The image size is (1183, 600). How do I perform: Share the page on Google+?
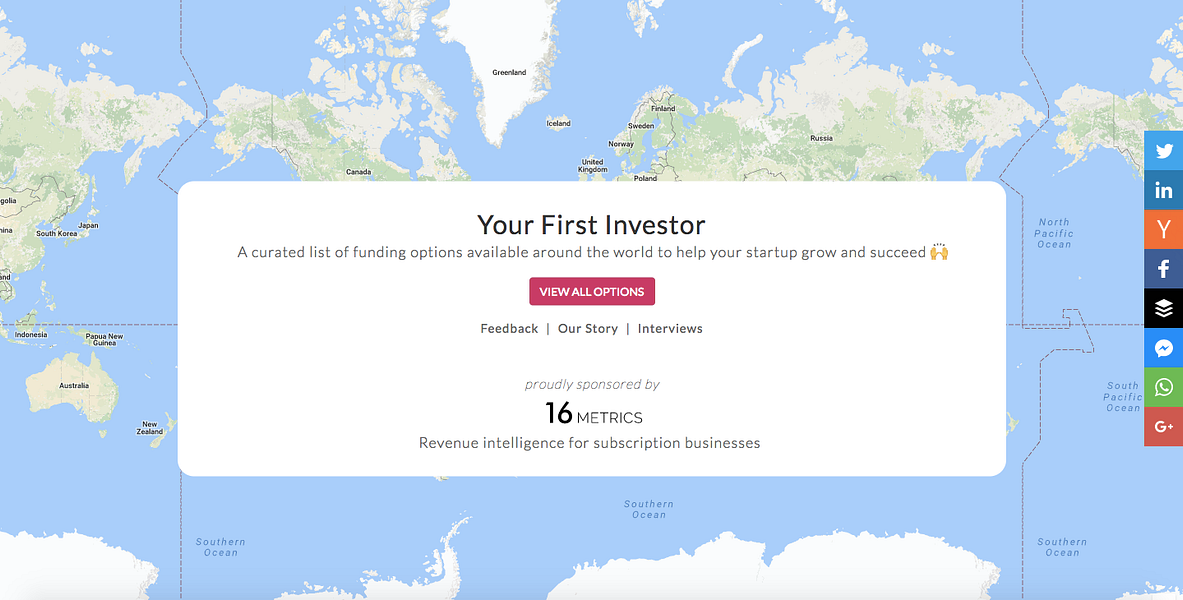pos(1163,427)
